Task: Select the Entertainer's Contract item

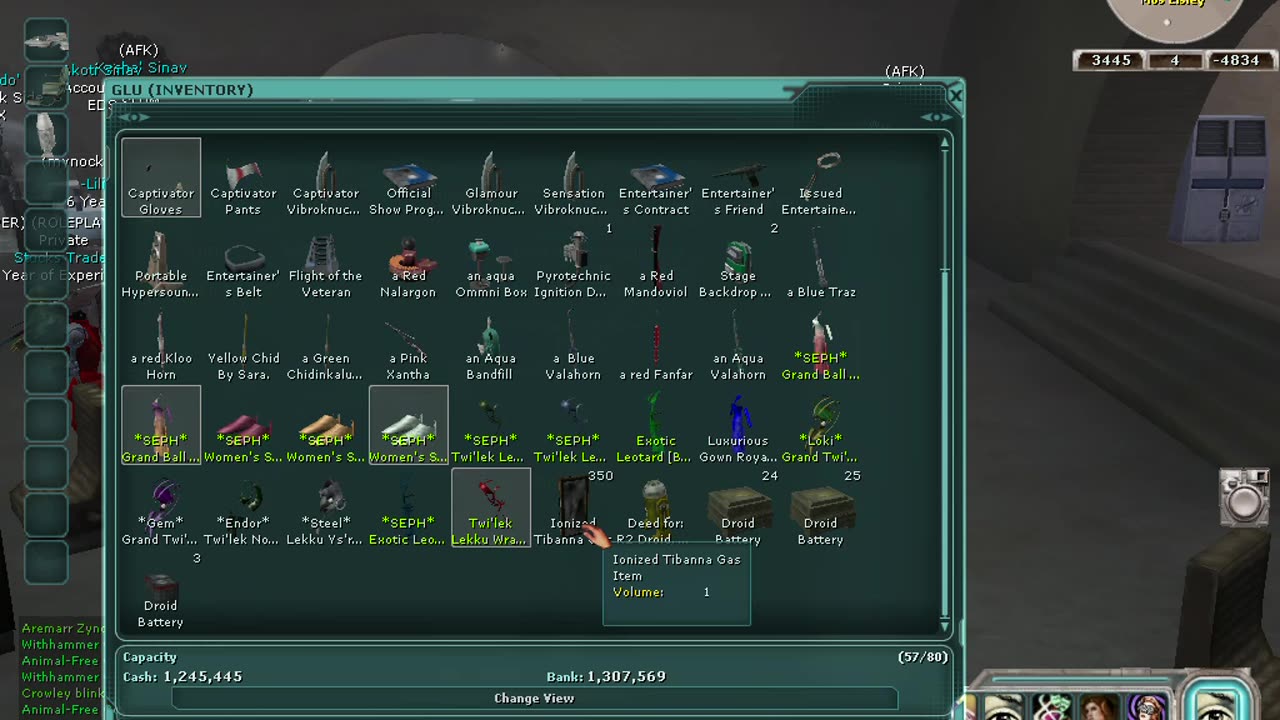Action: point(655,178)
